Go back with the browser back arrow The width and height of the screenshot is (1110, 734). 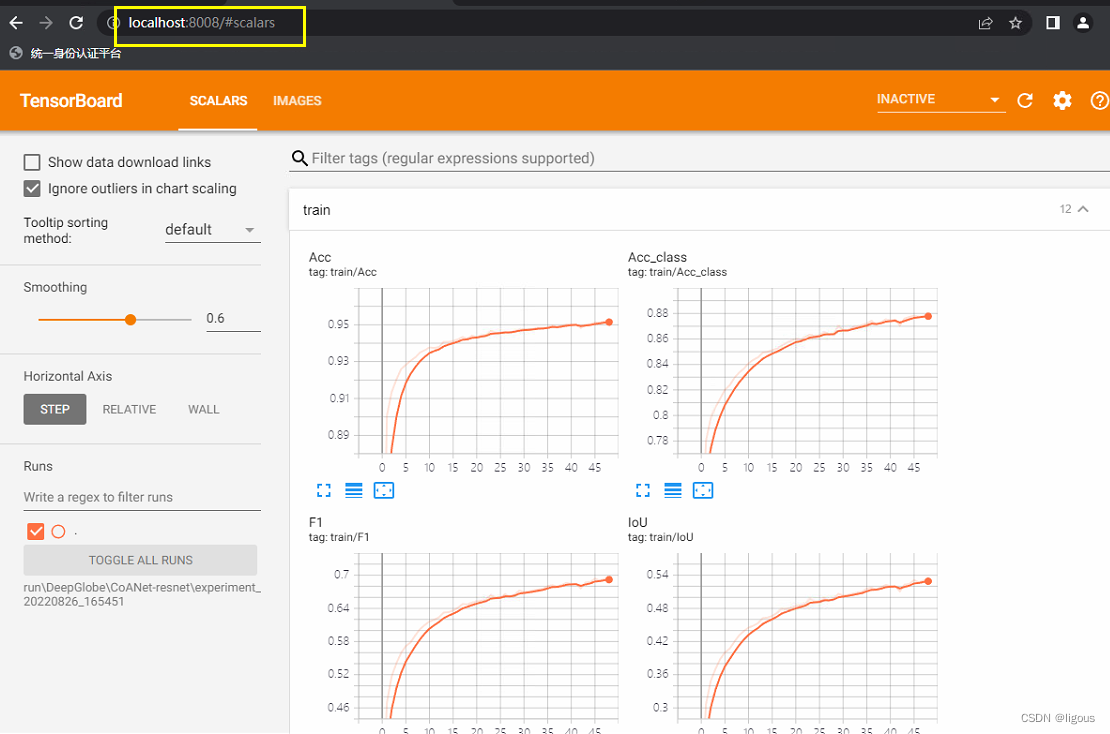click(16, 23)
